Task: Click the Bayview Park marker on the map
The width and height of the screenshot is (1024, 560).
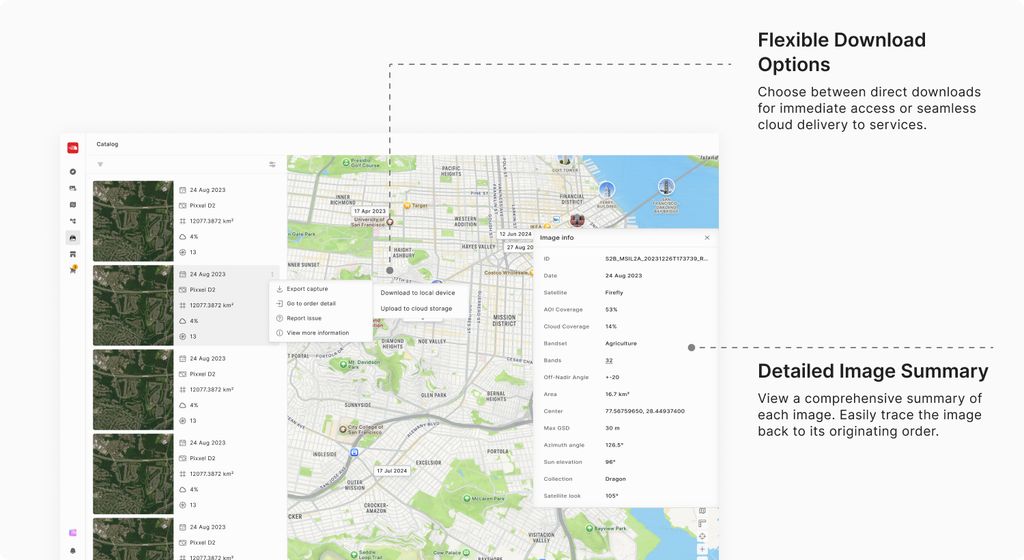Action: coord(590,528)
